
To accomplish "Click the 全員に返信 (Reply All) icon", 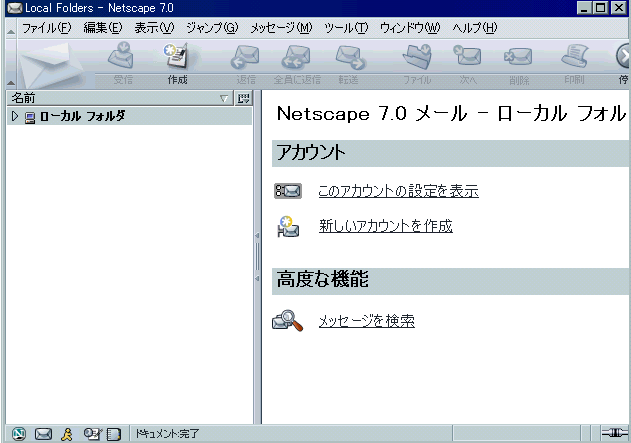I will pos(296,56).
